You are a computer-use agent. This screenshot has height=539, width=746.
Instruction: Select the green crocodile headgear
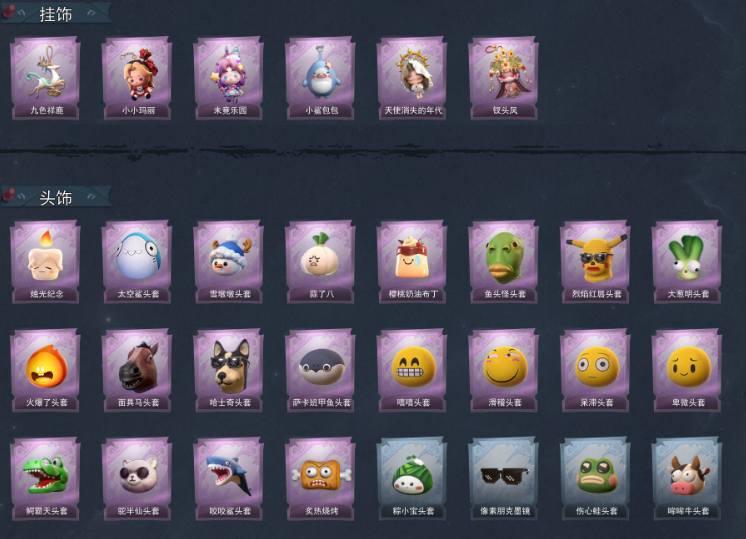point(46,479)
